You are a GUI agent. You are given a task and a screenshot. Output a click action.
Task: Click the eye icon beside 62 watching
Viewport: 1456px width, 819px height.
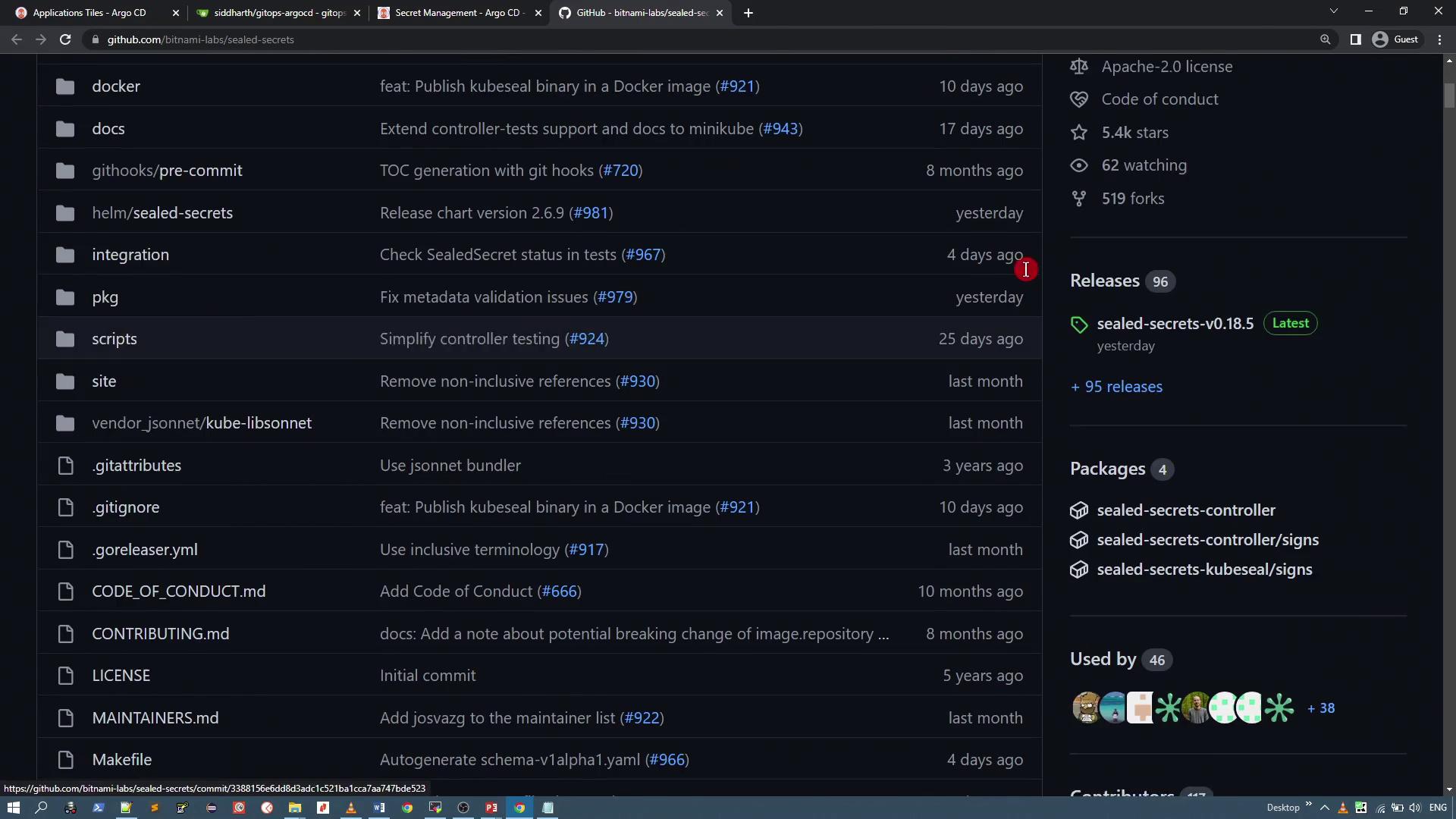(1078, 165)
